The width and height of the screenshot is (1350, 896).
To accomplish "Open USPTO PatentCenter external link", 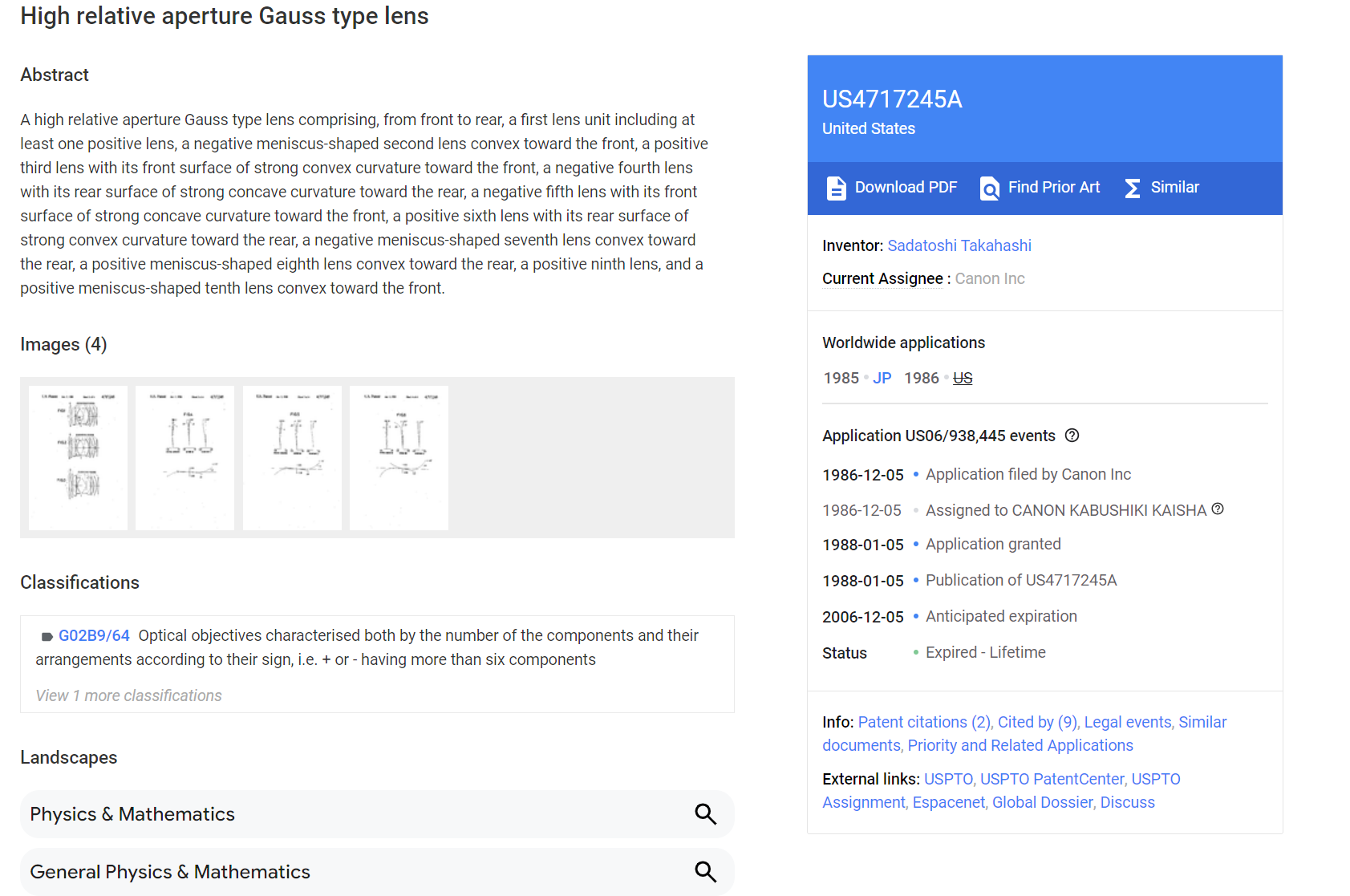I will [1052, 779].
